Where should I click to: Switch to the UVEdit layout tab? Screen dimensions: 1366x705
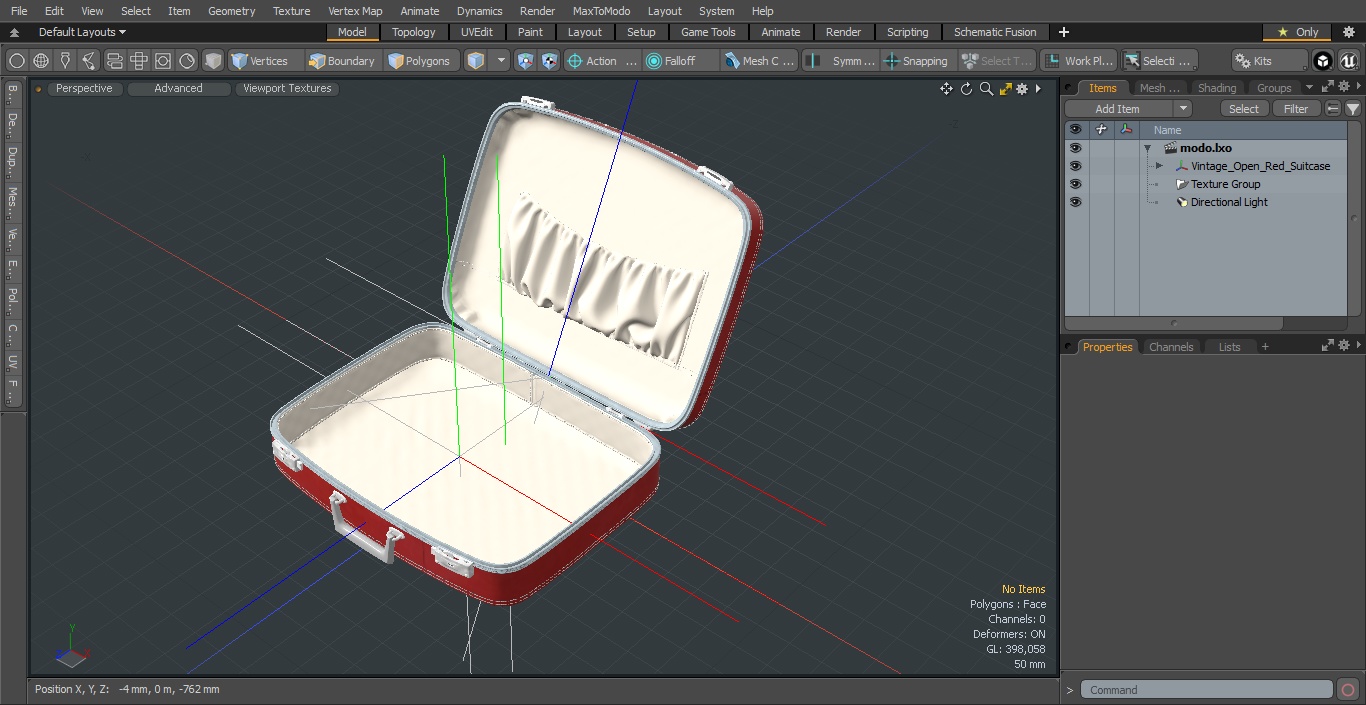click(x=477, y=32)
